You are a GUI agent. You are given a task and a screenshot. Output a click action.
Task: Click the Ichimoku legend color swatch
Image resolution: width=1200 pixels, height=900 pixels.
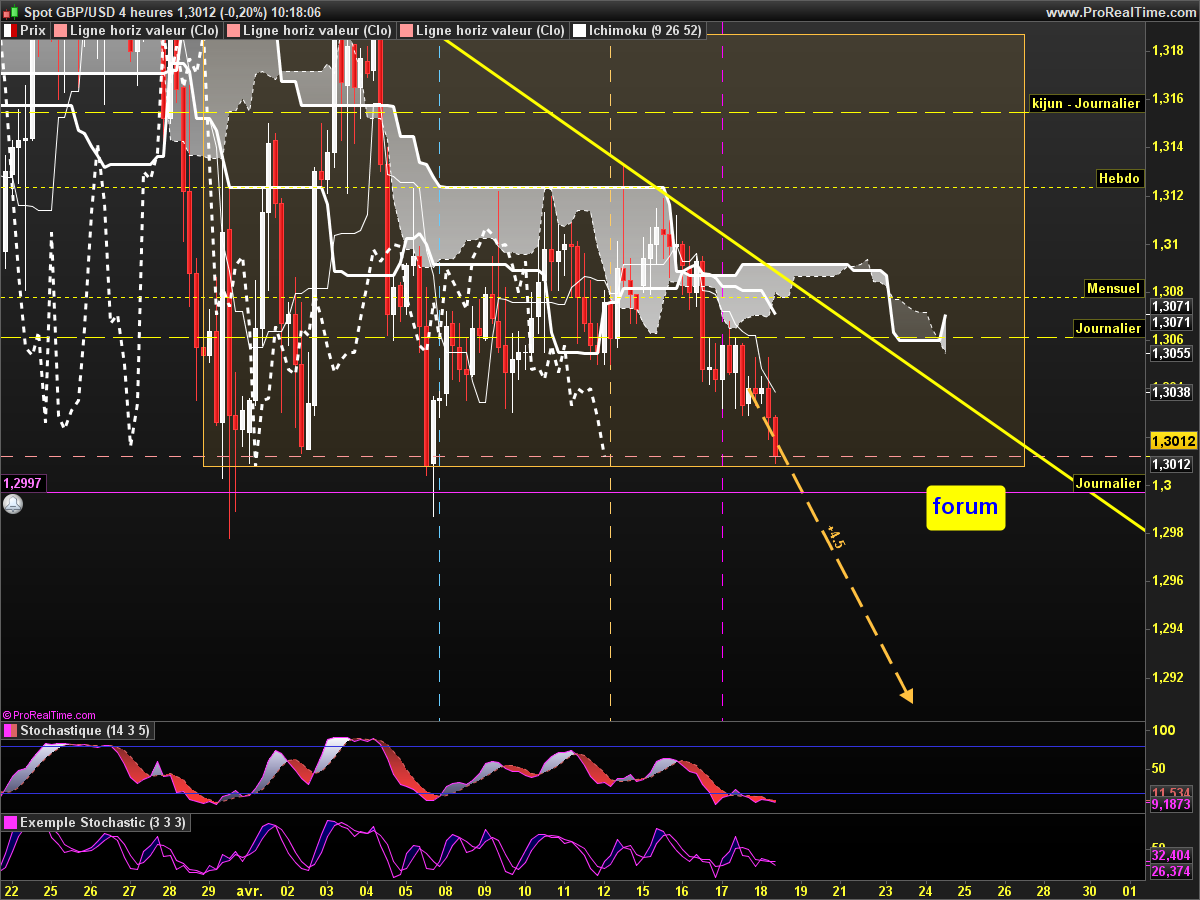coord(579,31)
